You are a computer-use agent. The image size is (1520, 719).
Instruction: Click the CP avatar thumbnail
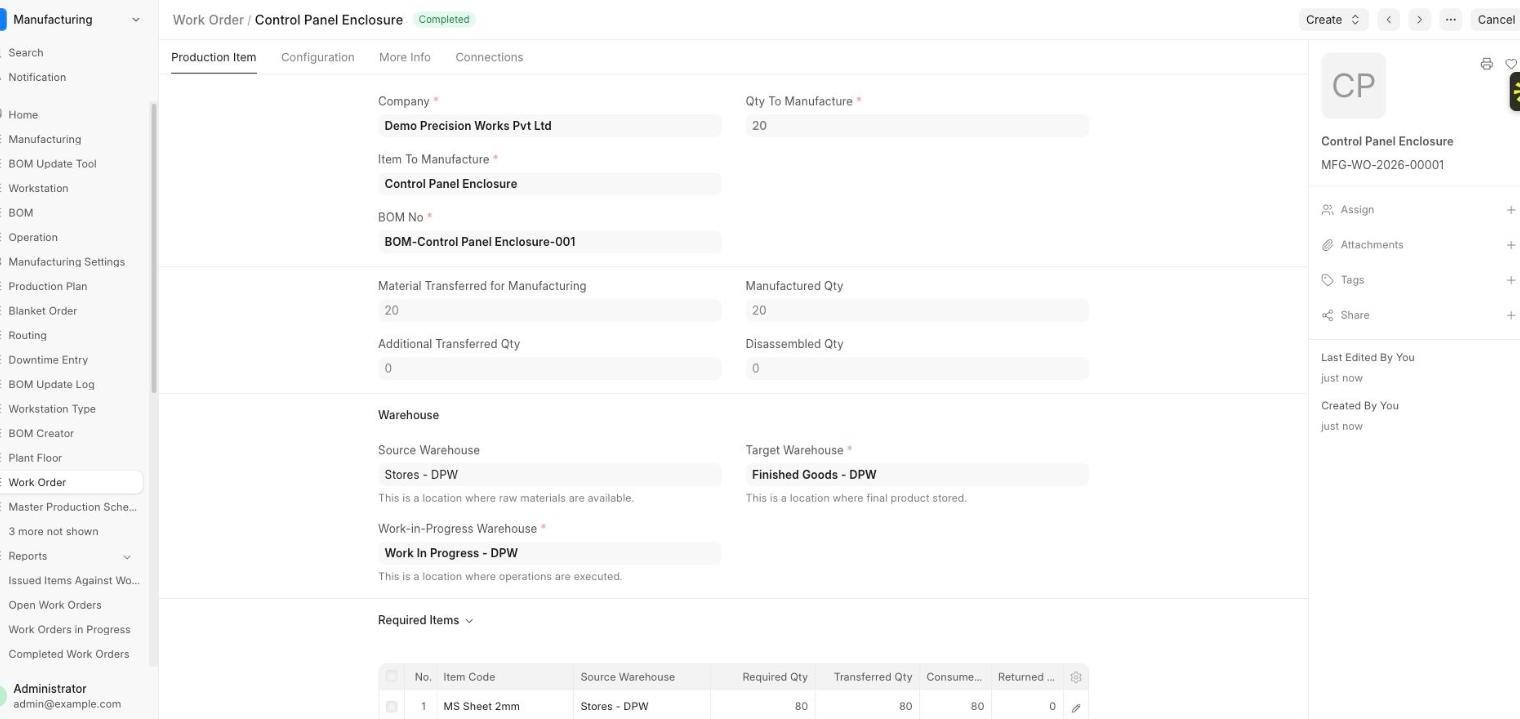pos(1353,85)
